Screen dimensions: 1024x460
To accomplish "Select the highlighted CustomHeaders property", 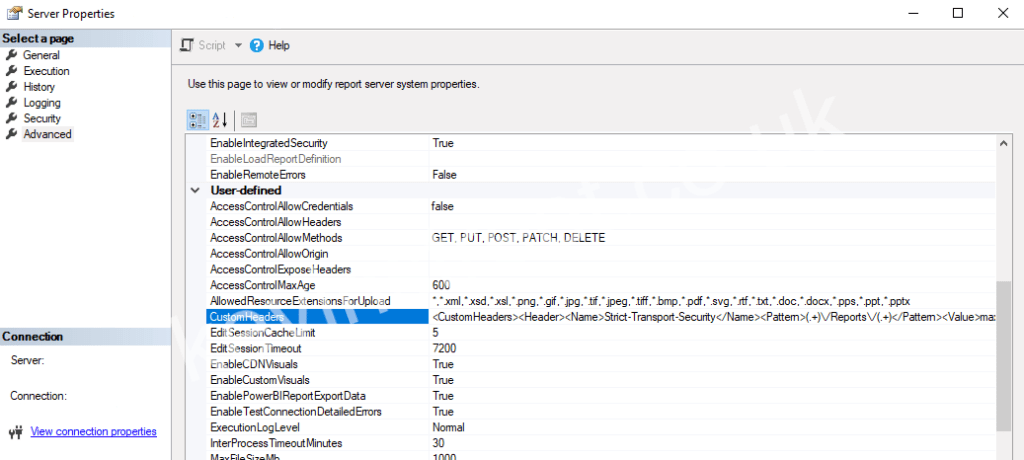I will tap(317, 317).
